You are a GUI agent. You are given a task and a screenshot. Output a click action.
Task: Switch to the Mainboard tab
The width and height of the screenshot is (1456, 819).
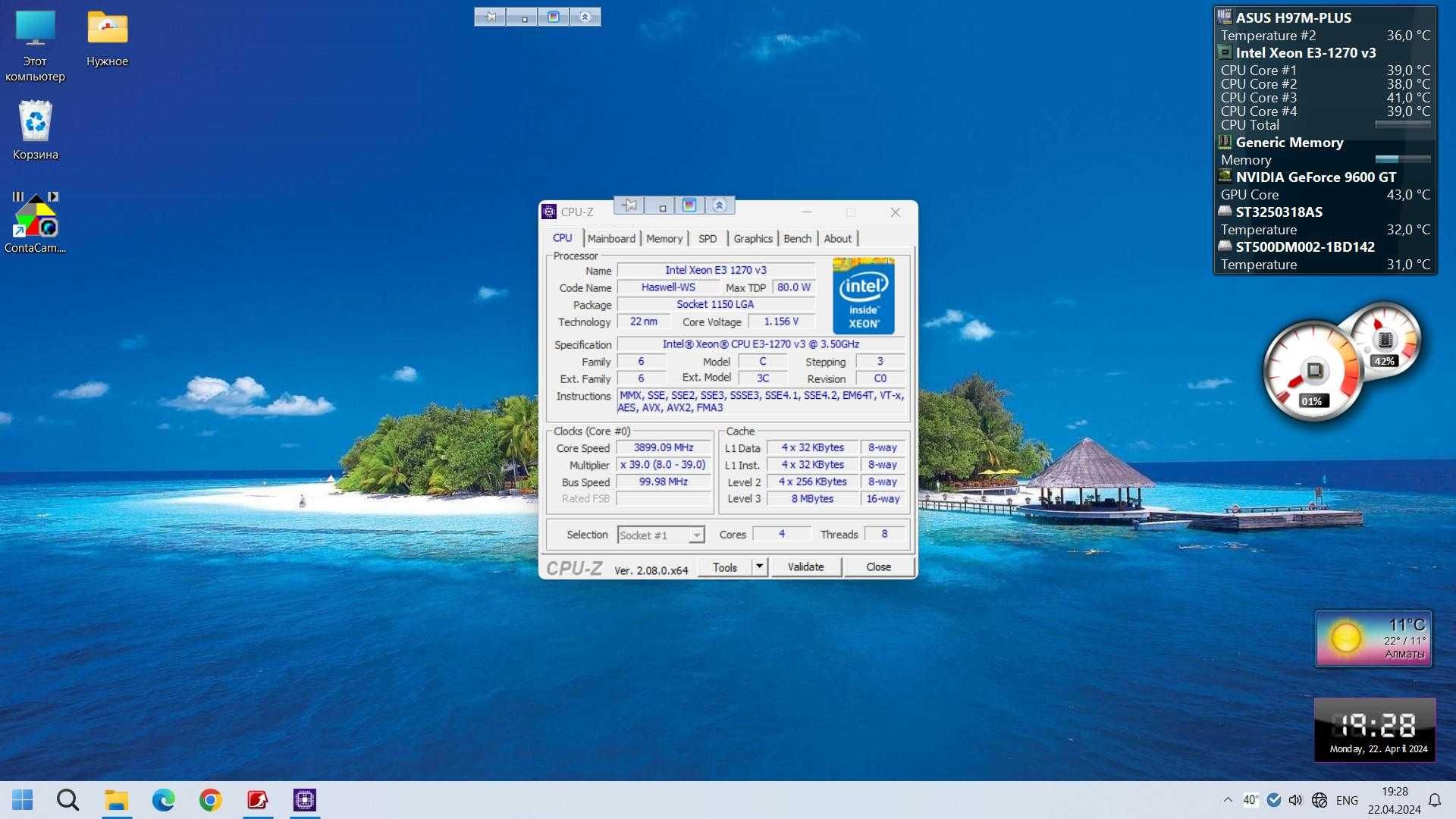coord(611,238)
